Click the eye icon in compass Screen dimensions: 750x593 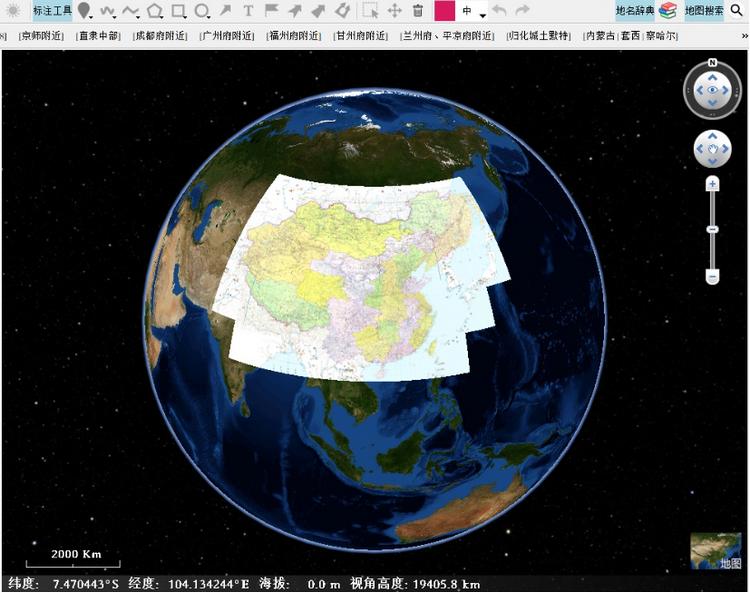712,90
